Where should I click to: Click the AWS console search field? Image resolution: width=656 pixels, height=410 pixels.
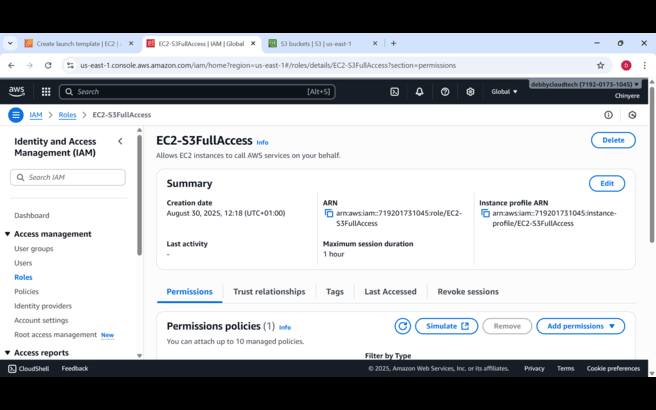pyautogui.click(x=197, y=92)
